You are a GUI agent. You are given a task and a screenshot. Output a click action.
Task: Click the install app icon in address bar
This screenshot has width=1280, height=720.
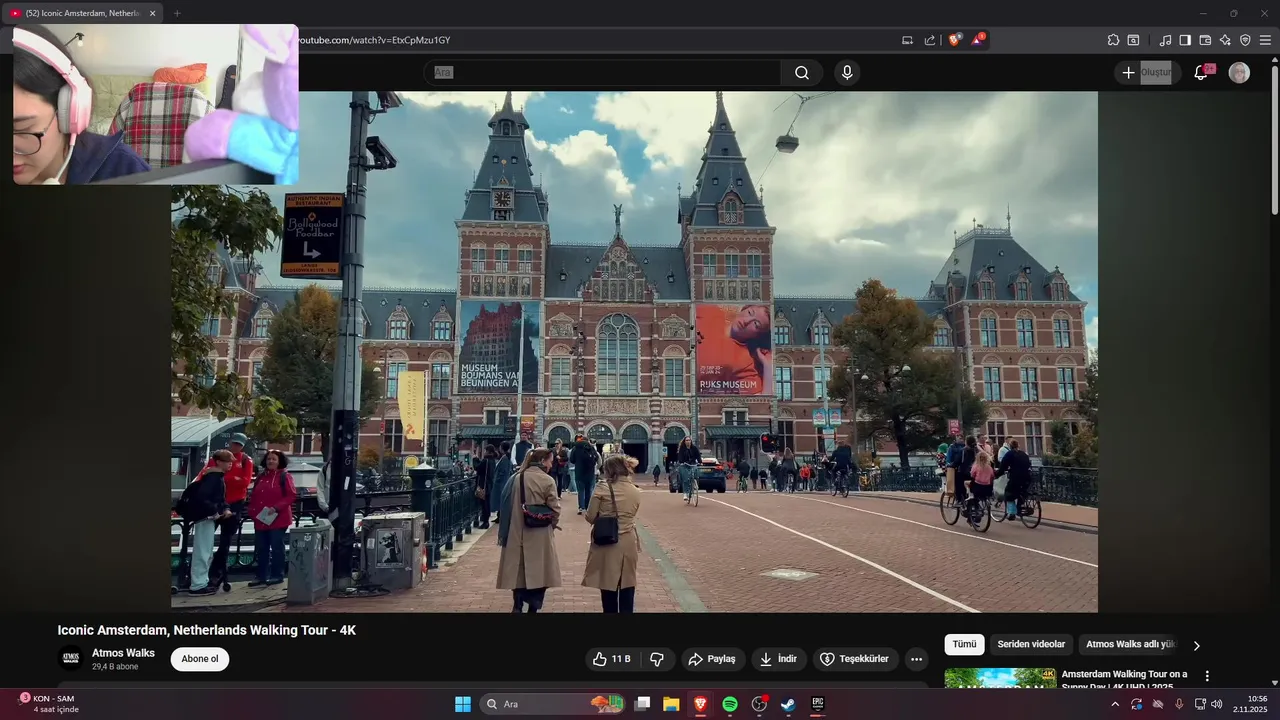coord(907,40)
